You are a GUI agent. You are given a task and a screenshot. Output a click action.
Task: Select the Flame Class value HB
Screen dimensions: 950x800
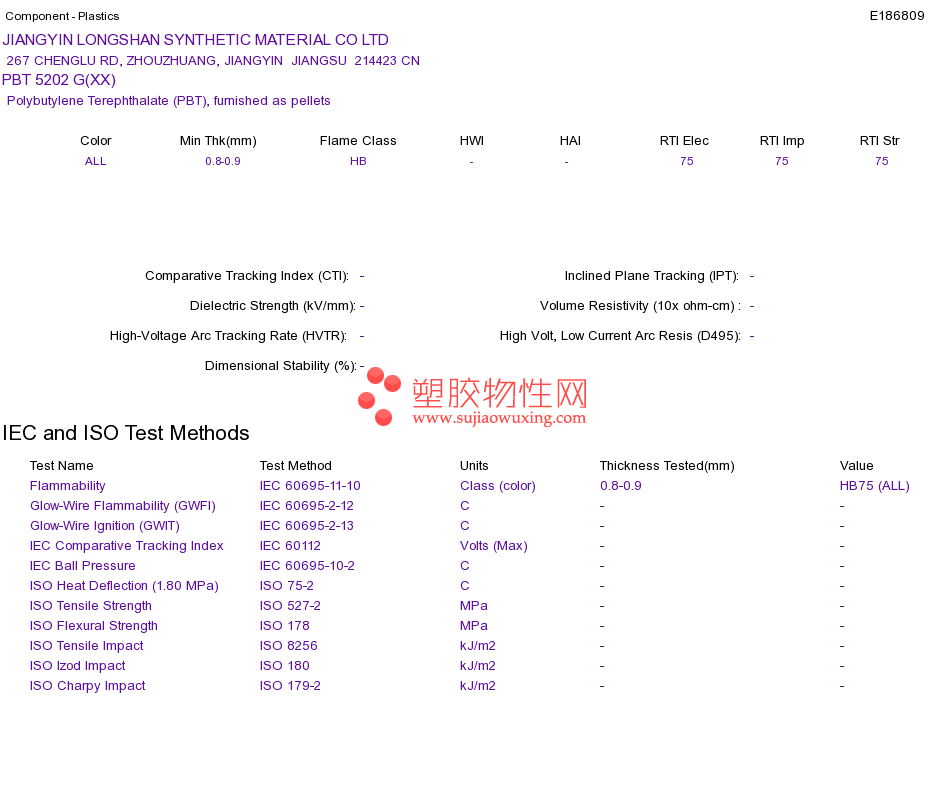point(358,161)
